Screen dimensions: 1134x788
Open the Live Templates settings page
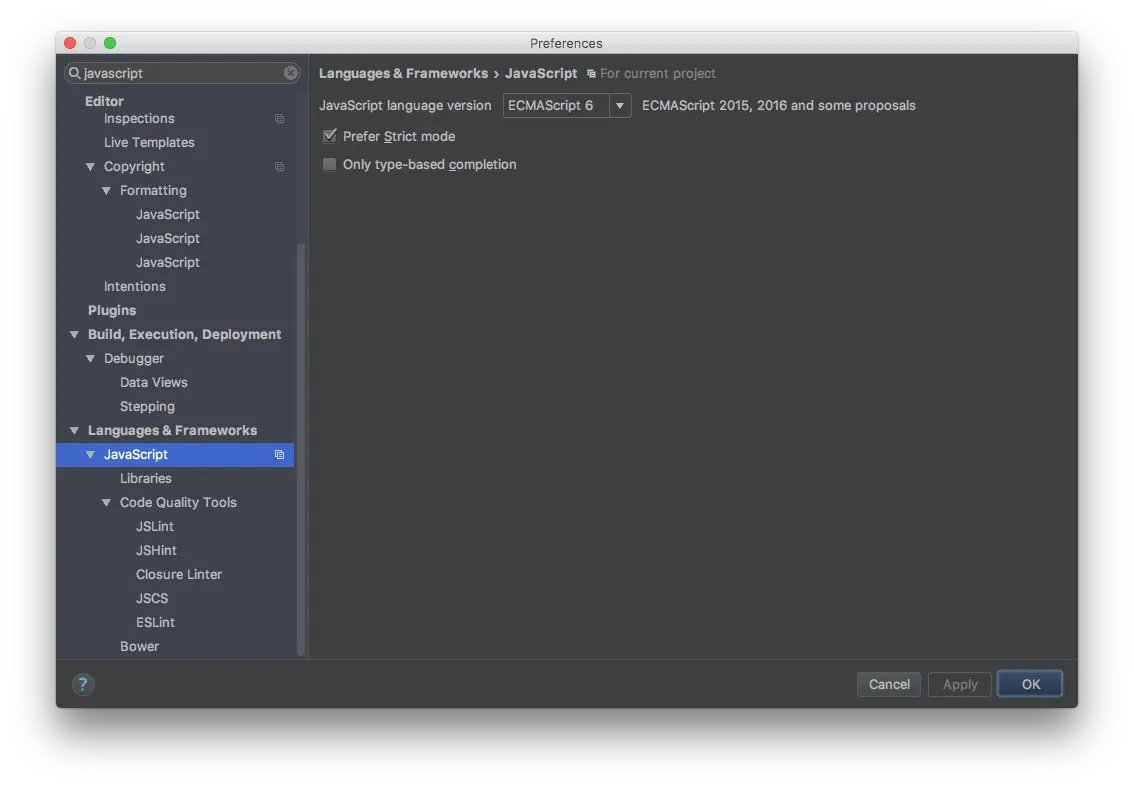coord(149,142)
